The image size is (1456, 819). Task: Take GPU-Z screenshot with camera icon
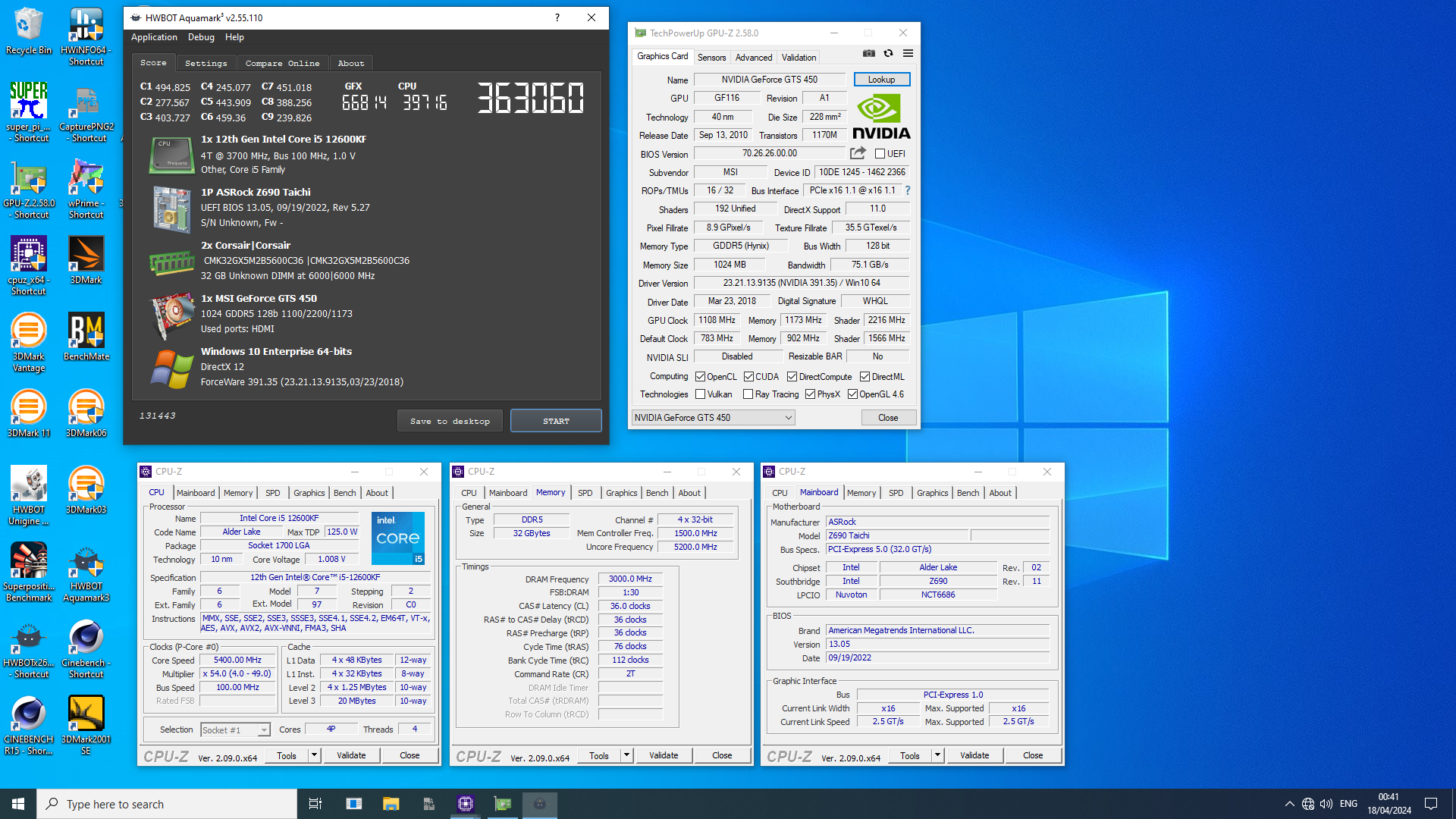tap(869, 53)
